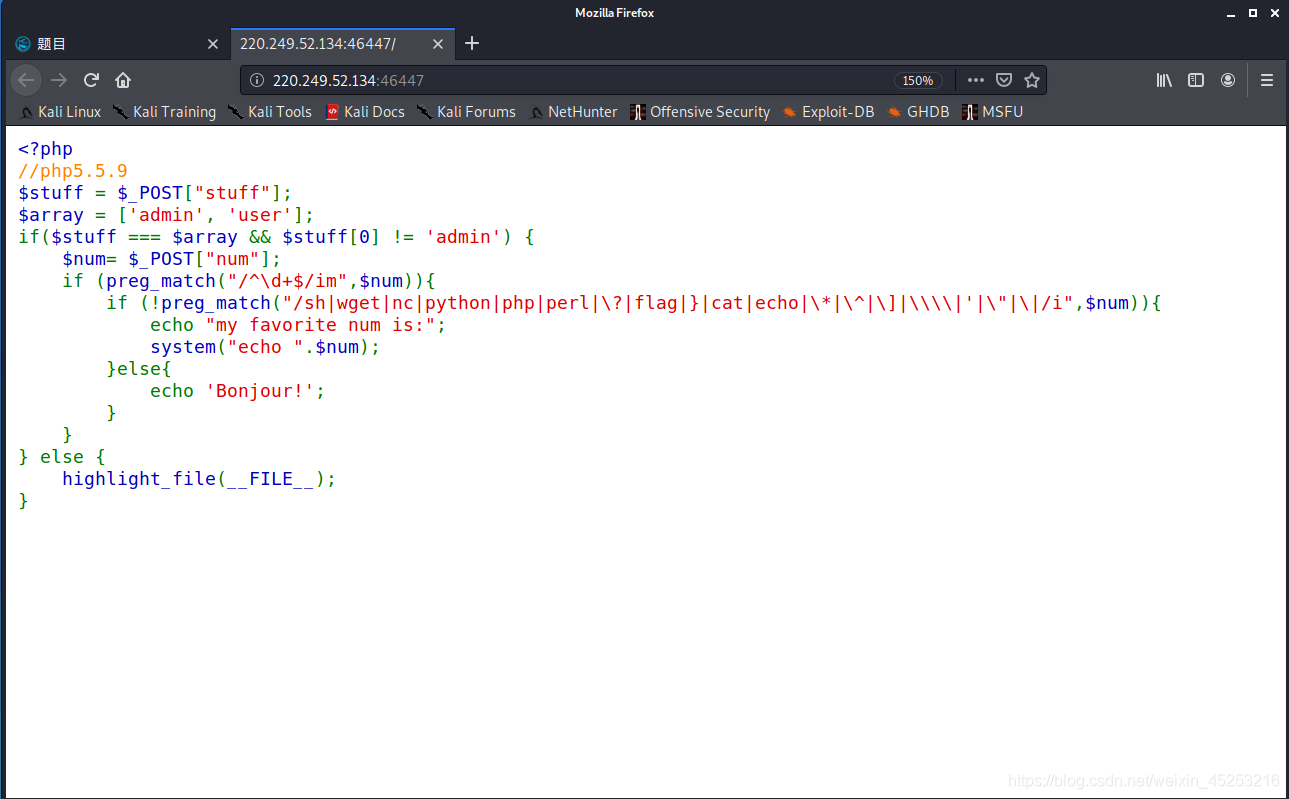
Task: Click the '$num= $_POST["num"];' line
Action: pyautogui.click(x=172, y=259)
